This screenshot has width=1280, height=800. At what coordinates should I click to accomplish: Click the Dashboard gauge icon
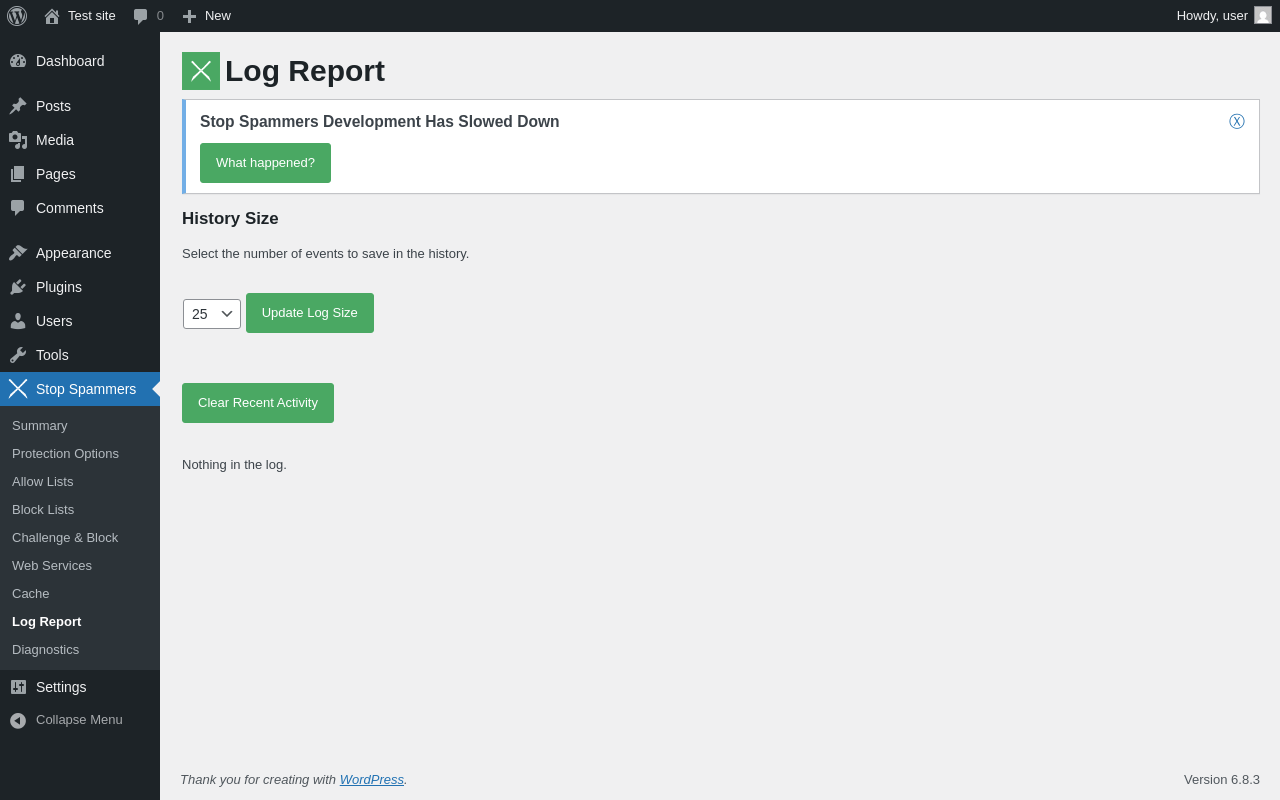pos(18,61)
